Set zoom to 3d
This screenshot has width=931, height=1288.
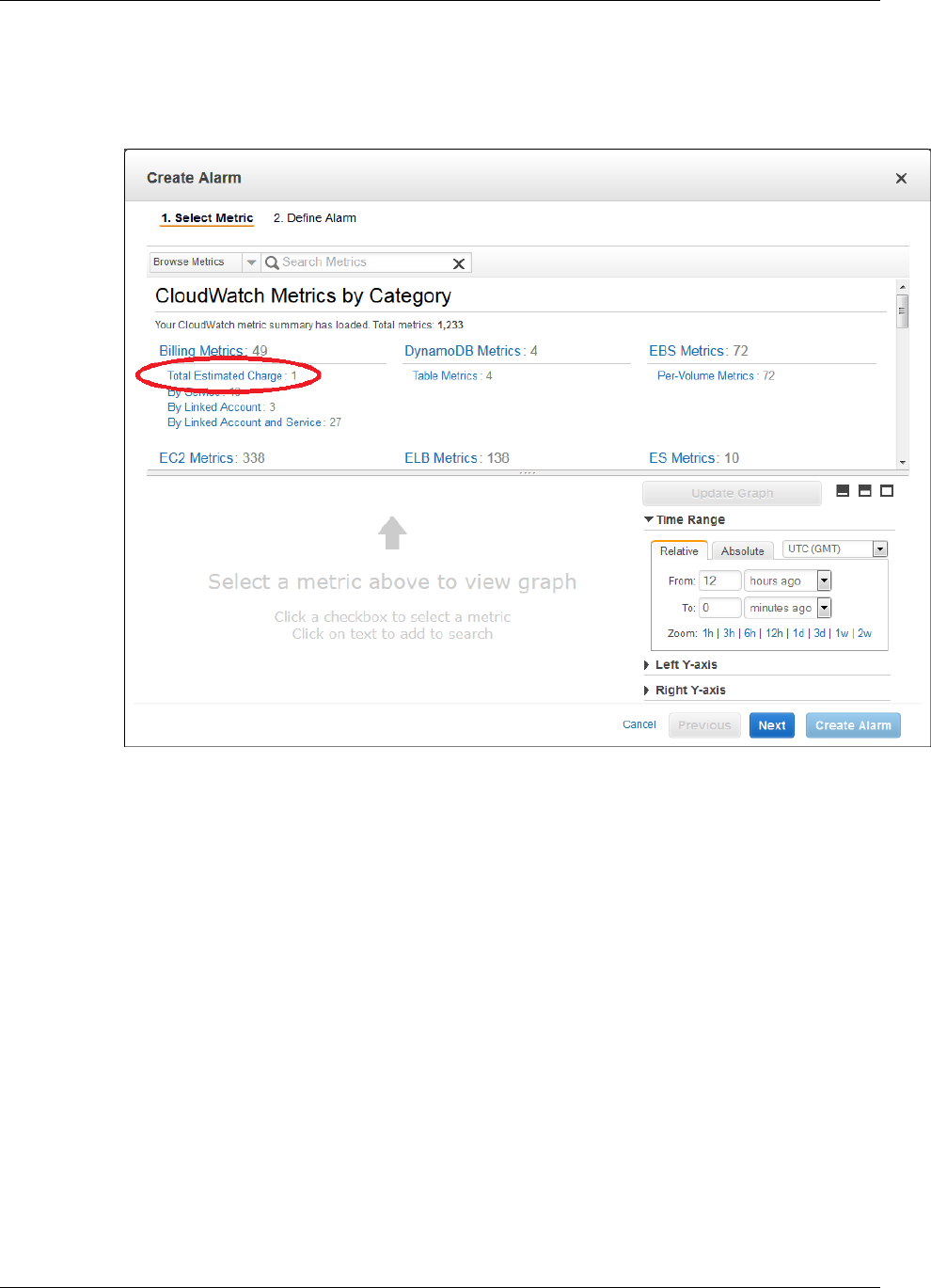(819, 633)
